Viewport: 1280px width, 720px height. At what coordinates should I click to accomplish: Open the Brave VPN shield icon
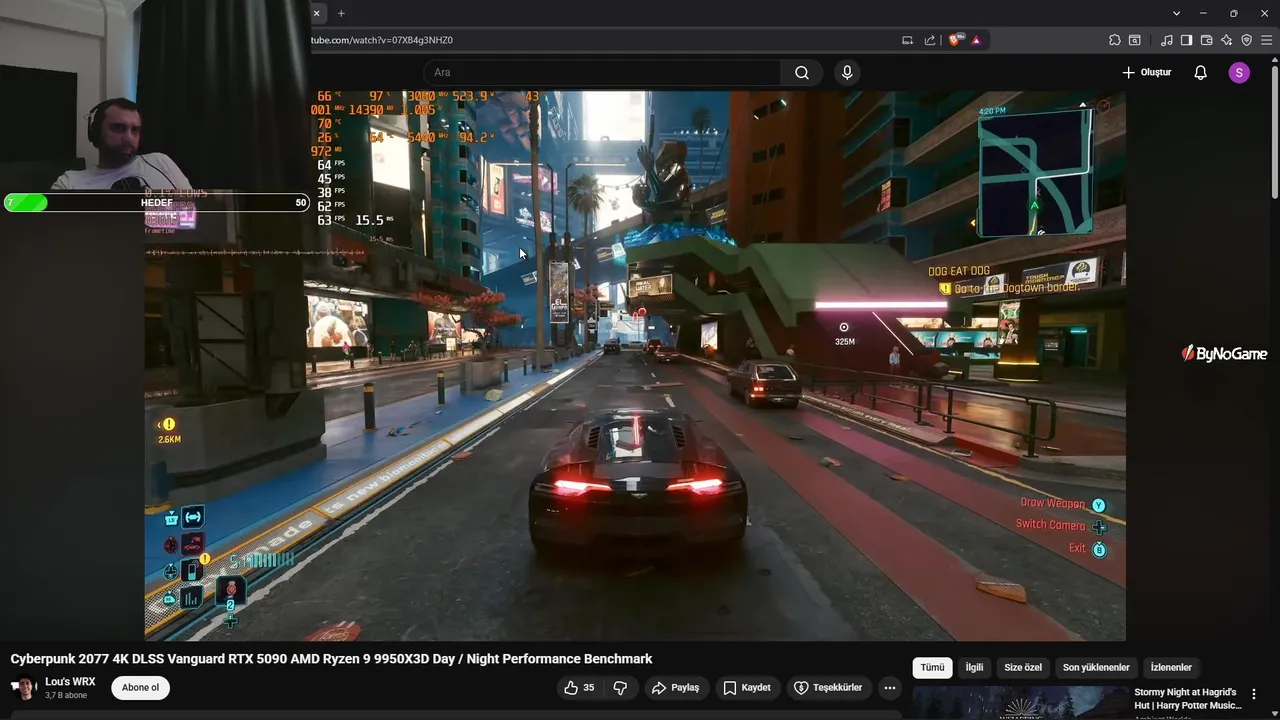(x=1246, y=40)
